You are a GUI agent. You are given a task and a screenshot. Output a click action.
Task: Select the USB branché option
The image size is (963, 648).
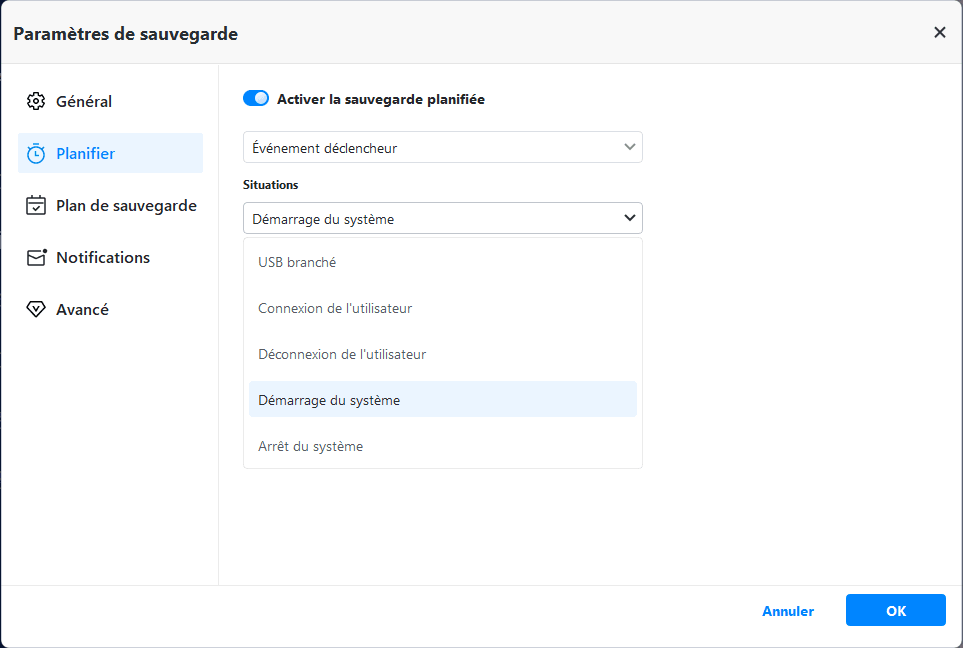(297, 263)
